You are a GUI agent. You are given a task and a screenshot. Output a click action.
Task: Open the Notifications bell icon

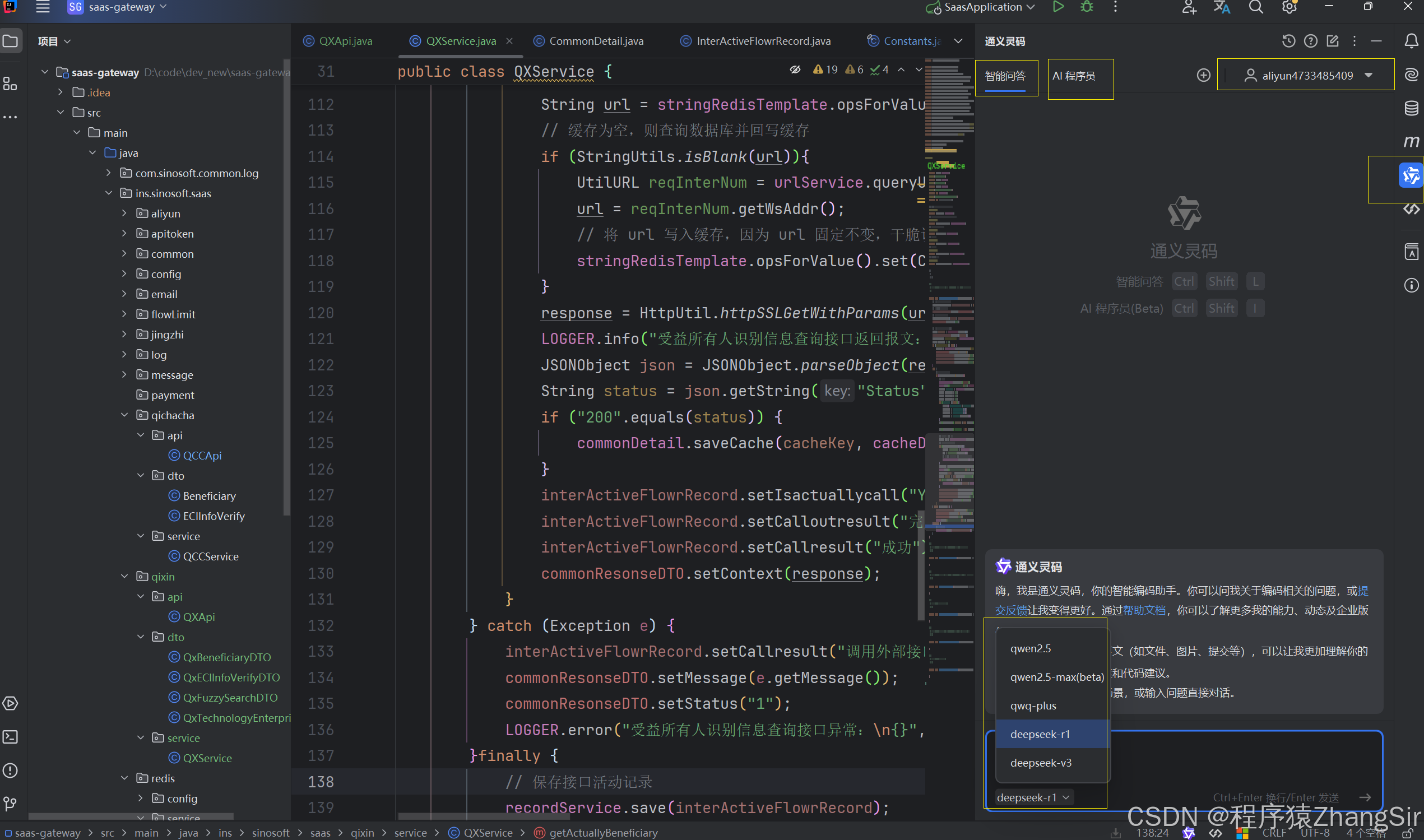coord(1412,41)
